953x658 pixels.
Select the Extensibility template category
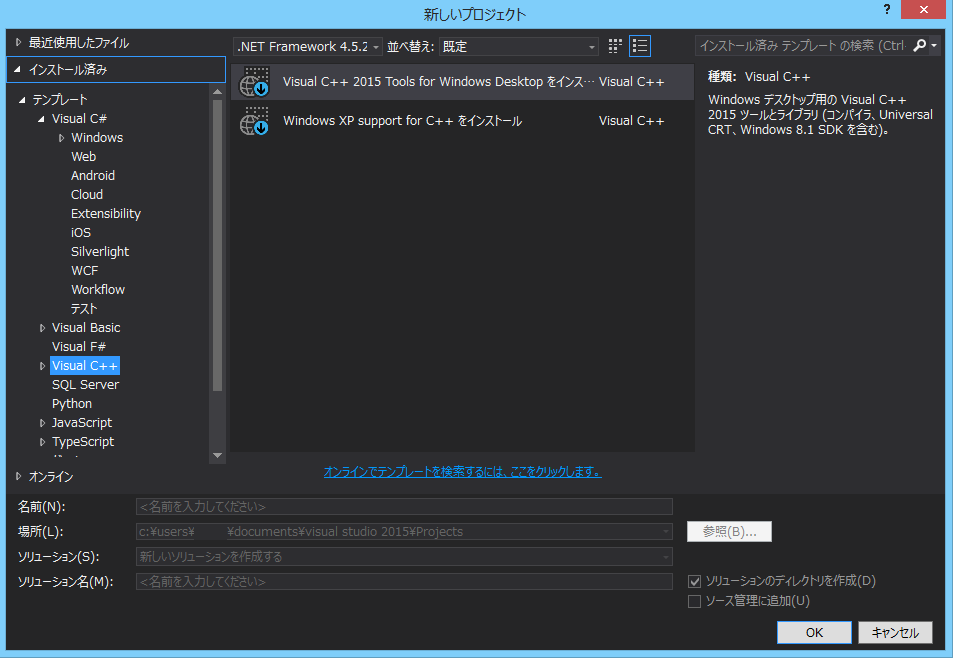[x=106, y=214]
